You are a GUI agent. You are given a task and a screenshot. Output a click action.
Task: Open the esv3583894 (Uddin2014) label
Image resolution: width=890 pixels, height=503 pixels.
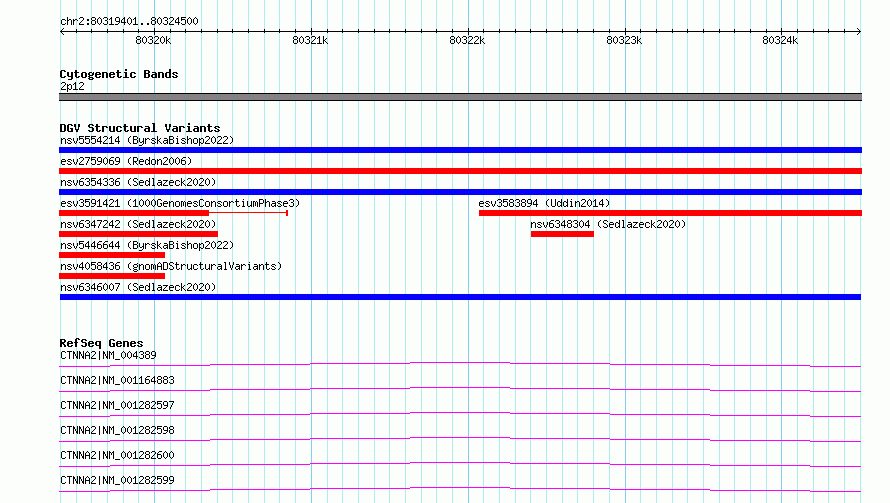point(544,203)
